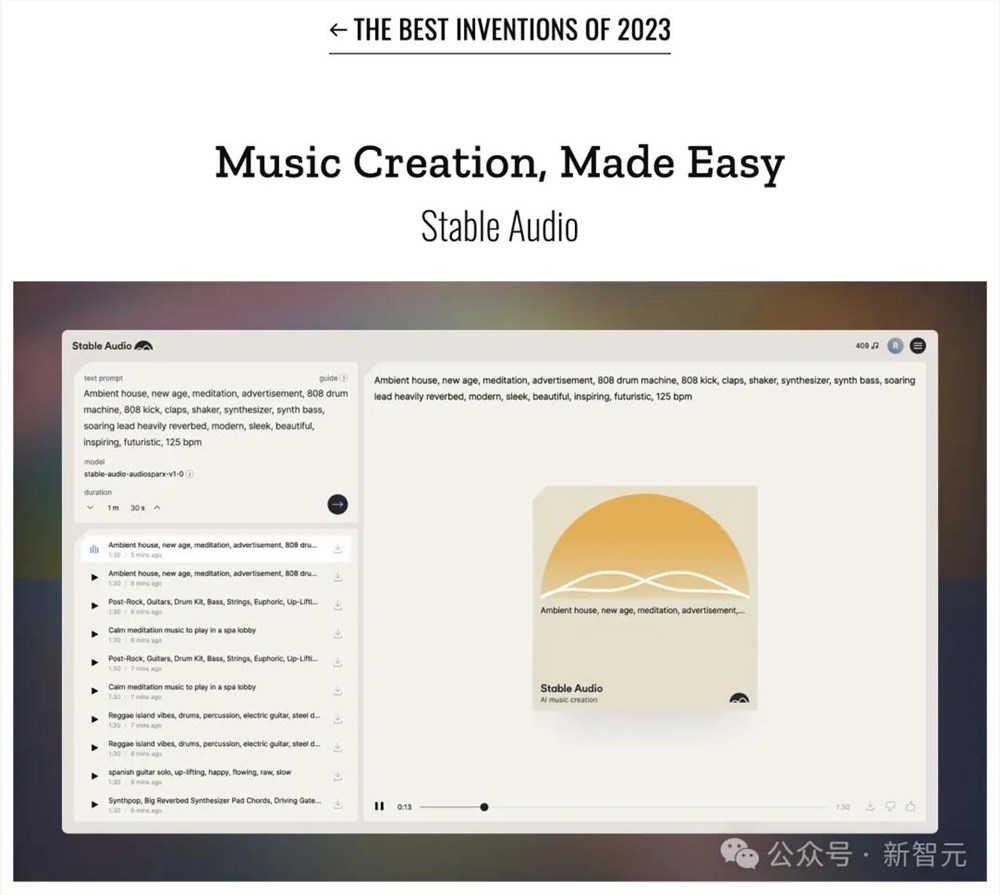Image resolution: width=1000 pixels, height=895 pixels.
Task: Click the 30s duration seconds value
Action: click(x=138, y=508)
